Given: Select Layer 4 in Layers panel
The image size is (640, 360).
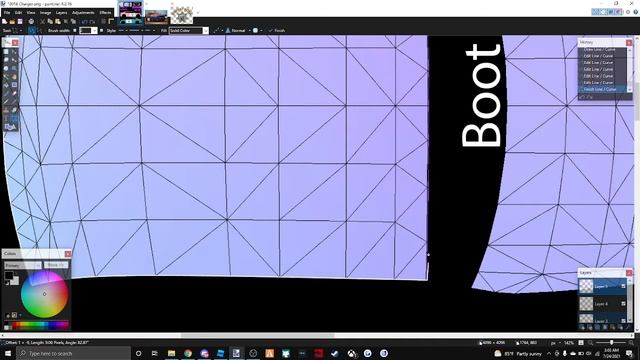Looking at the screenshot, I should point(602,304).
